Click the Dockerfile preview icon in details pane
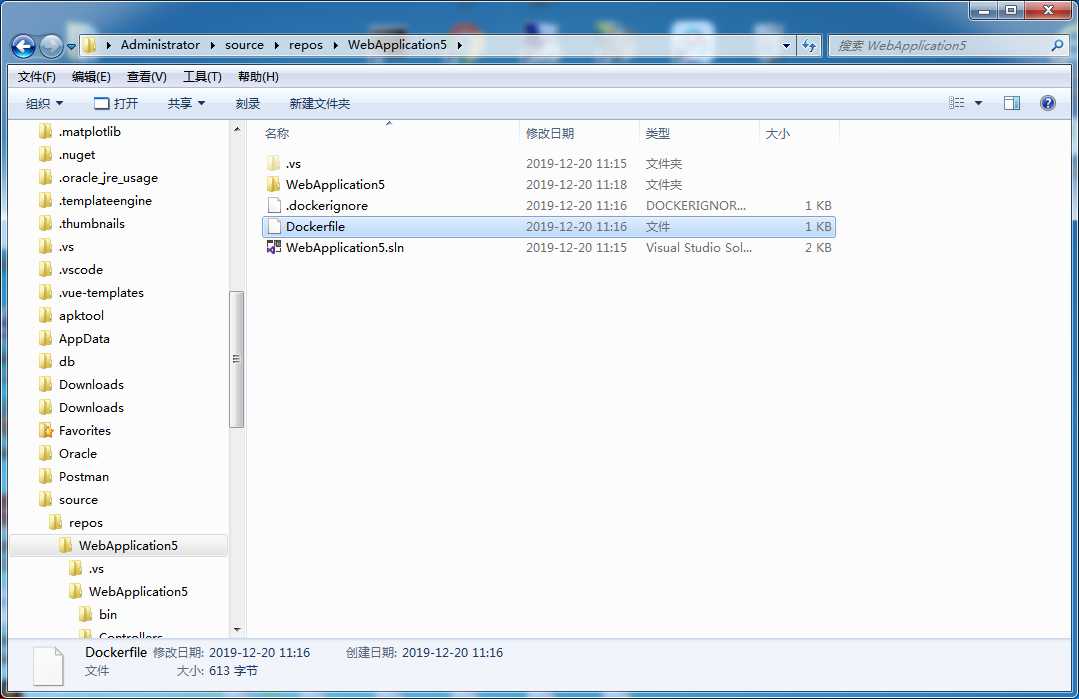This screenshot has width=1079, height=699. click(x=49, y=666)
